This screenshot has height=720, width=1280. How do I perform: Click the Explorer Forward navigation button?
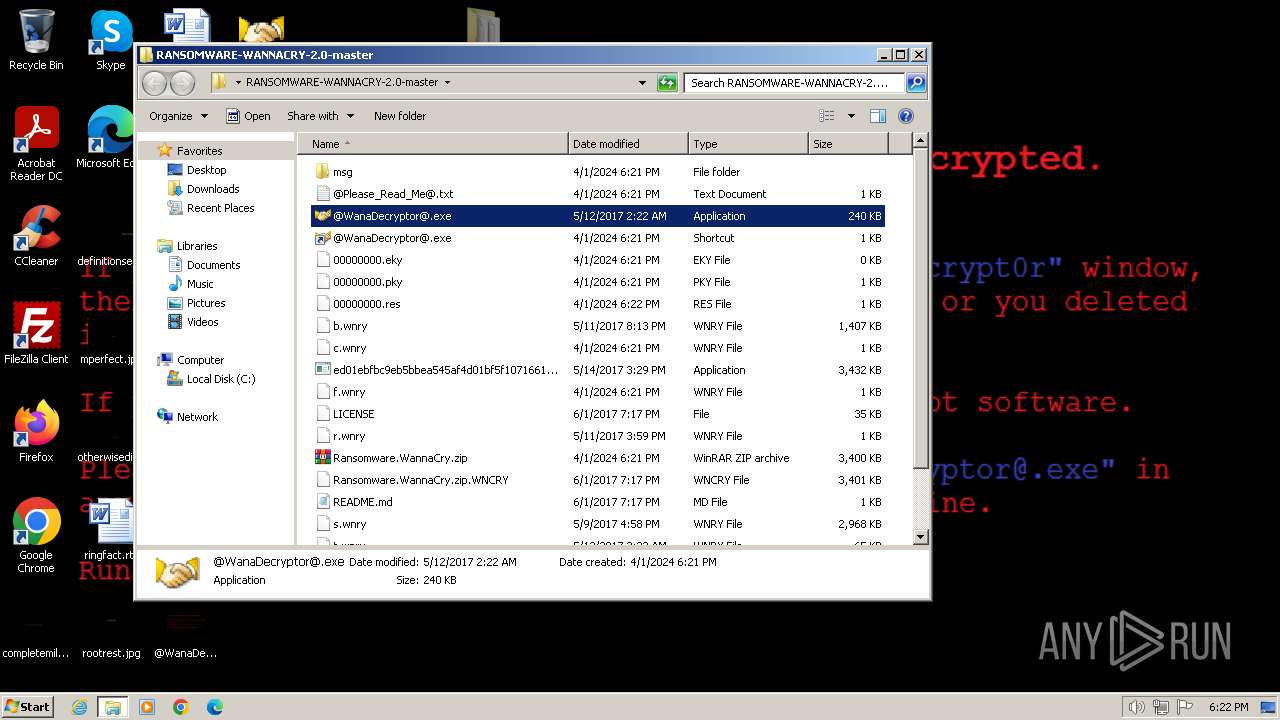tap(182, 83)
